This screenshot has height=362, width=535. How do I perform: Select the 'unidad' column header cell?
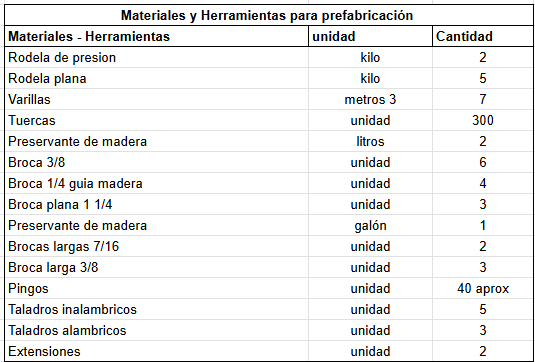(x=370, y=36)
